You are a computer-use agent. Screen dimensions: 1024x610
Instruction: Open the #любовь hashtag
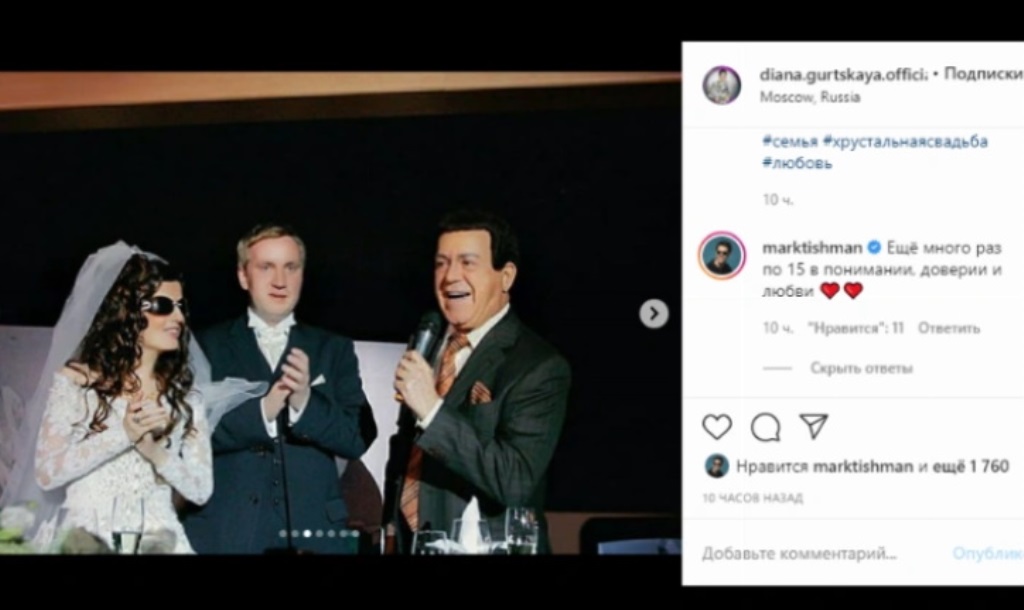(x=797, y=163)
